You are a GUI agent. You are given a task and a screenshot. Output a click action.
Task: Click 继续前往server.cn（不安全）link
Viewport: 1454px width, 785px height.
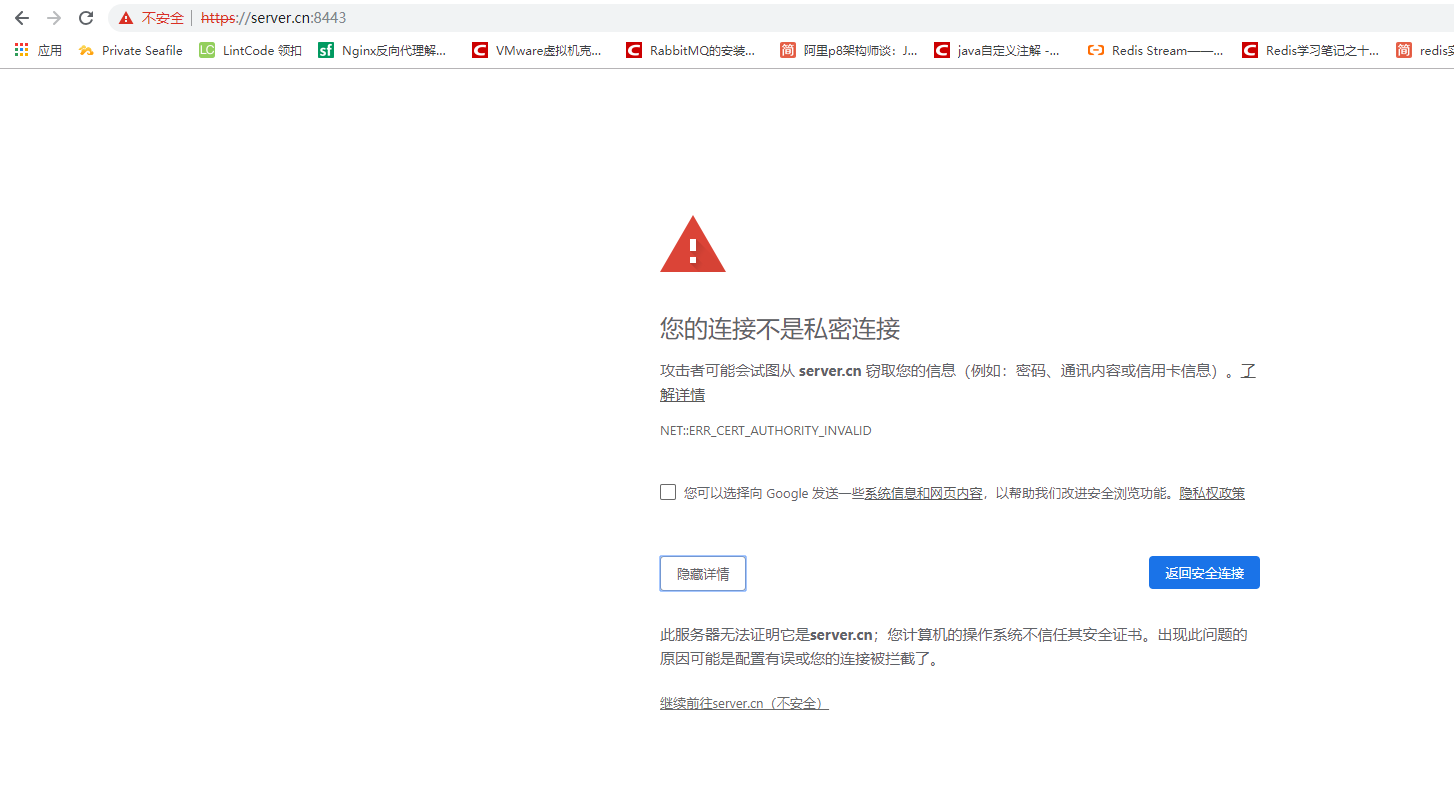click(743, 703)
